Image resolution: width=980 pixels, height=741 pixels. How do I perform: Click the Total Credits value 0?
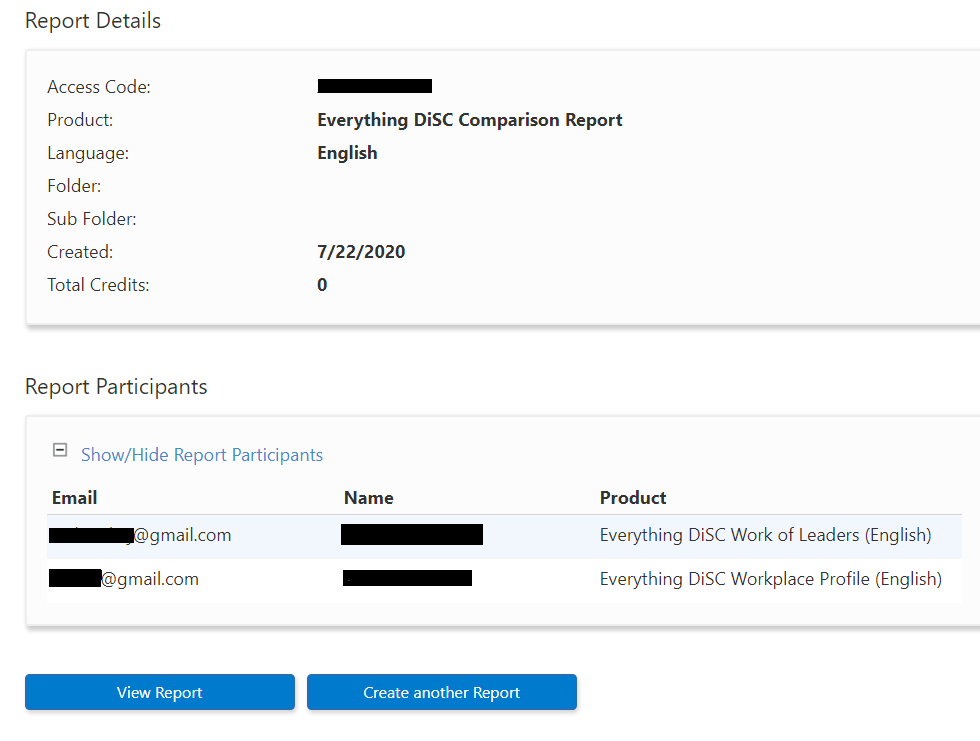(322, 285)
